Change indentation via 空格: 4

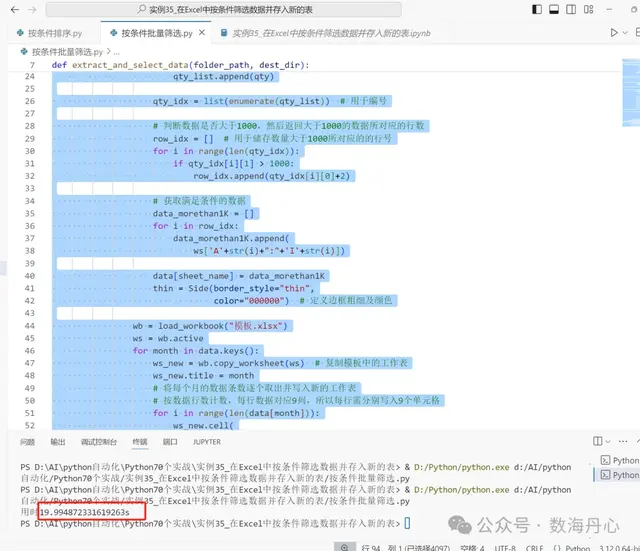pos(472,548)
